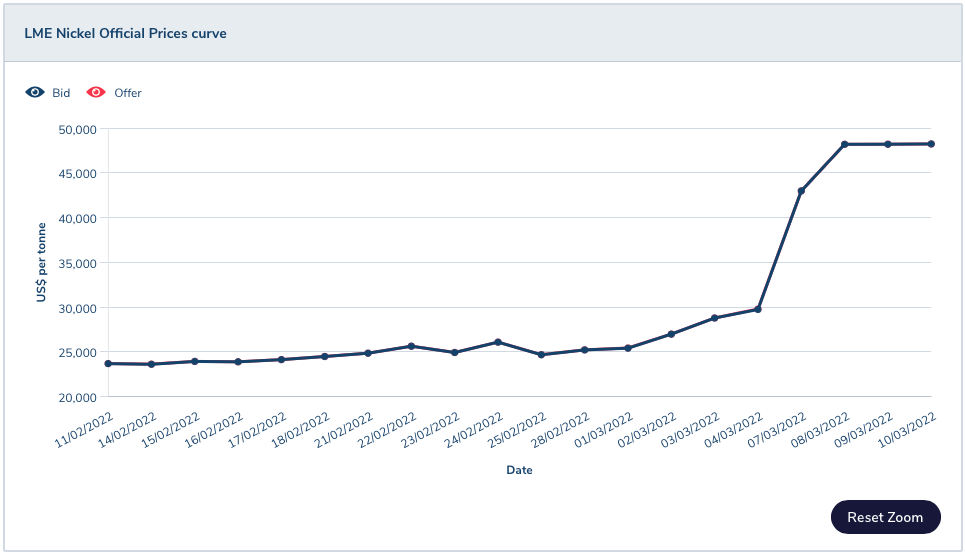
Task: Select the 25/02/2022 data point
Action: tap(541, 354)
